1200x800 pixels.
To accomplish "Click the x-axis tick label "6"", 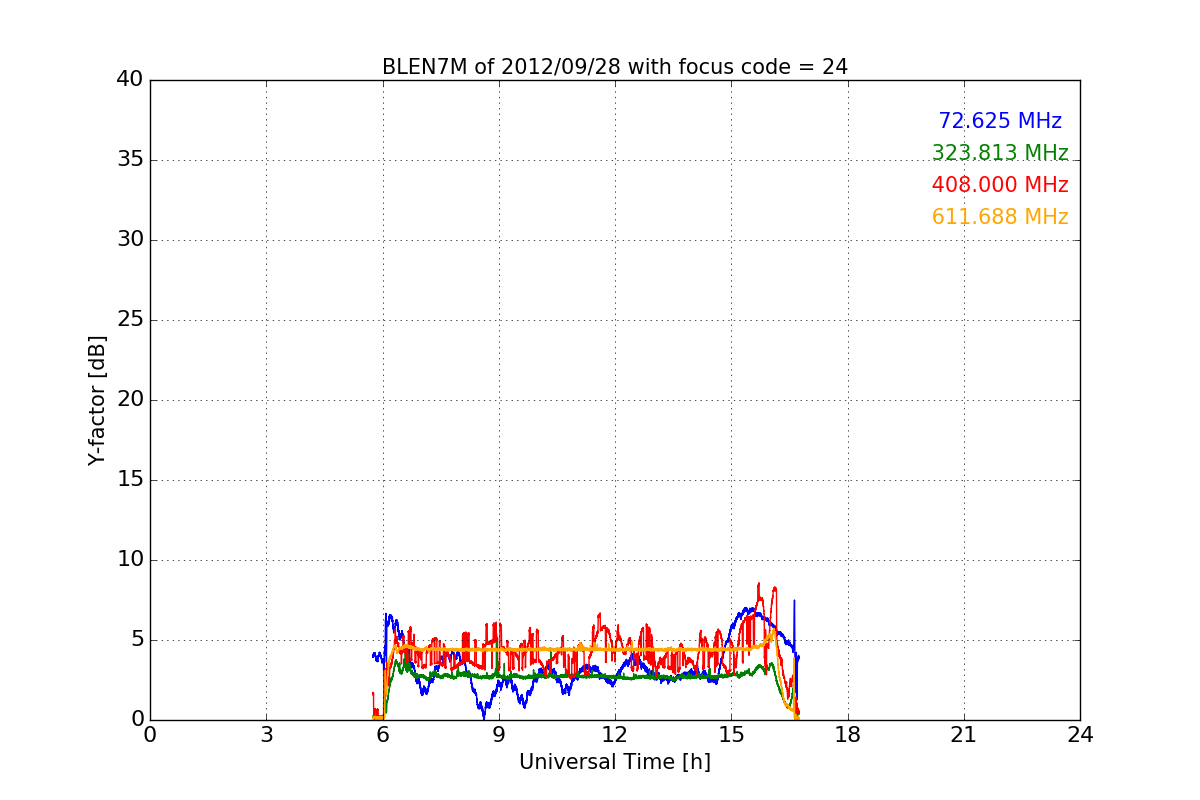I will (x=383, y=735).
